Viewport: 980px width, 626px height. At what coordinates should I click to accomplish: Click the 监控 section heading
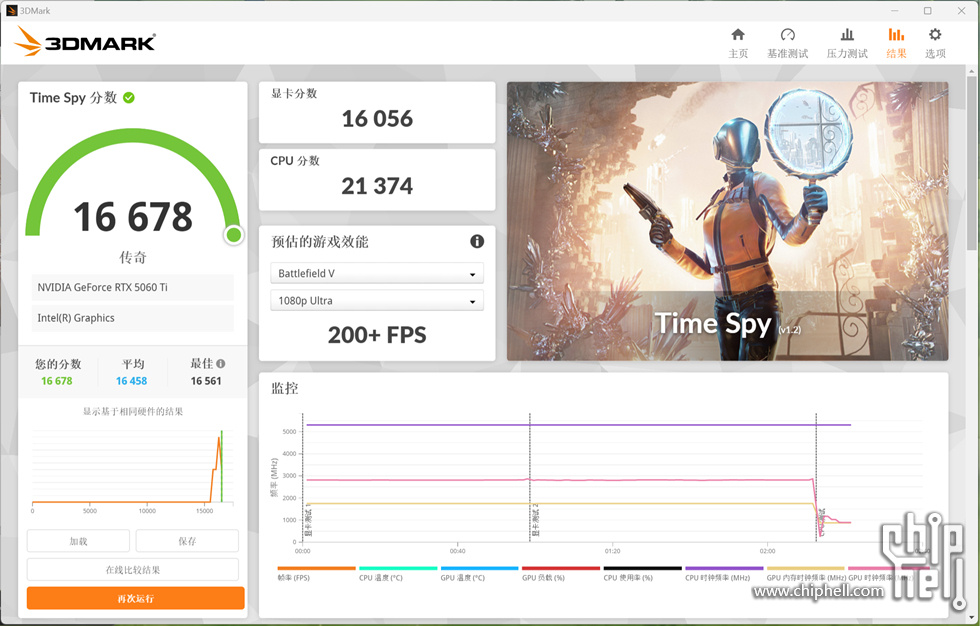tap(284, 389)
